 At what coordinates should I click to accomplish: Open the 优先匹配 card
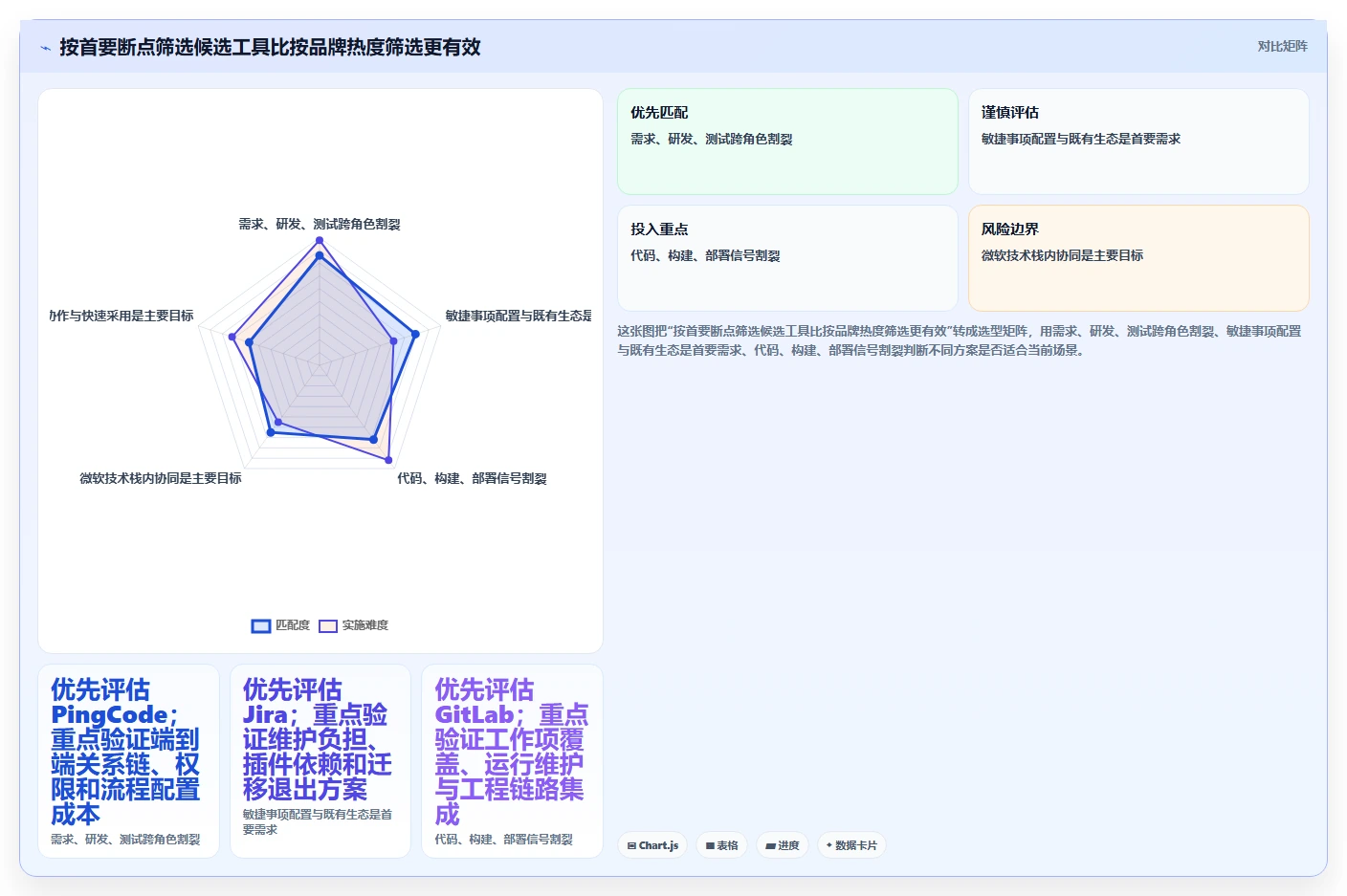tap(787, 142)
